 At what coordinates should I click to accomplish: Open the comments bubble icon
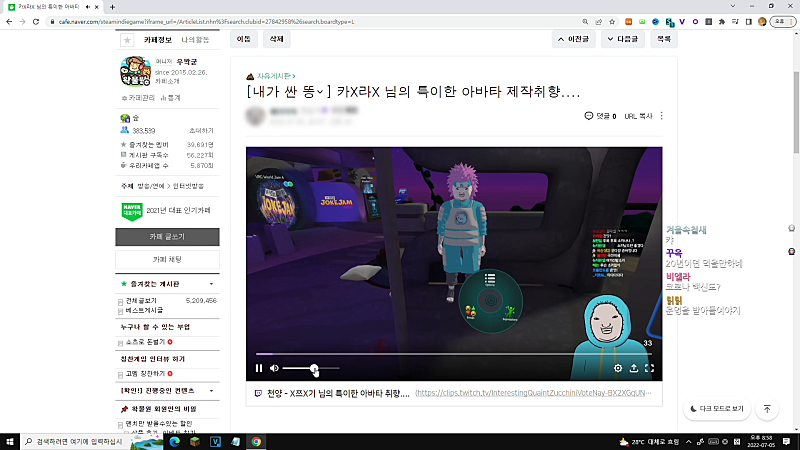point(589,116)
